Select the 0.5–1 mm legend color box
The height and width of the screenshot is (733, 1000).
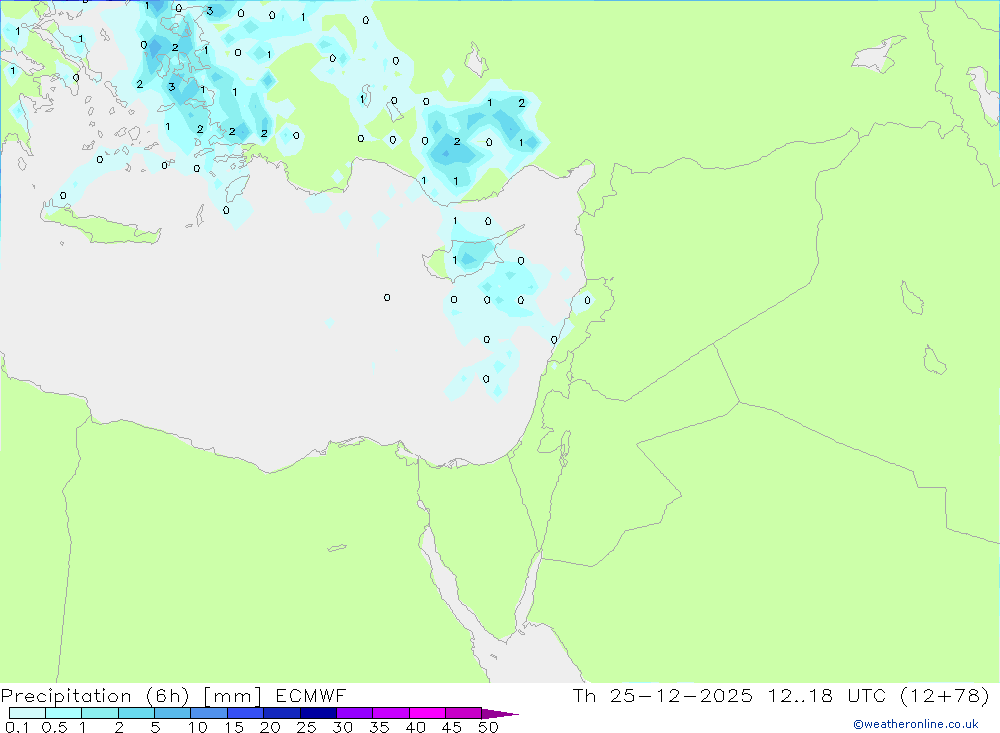tap(64, 713)
